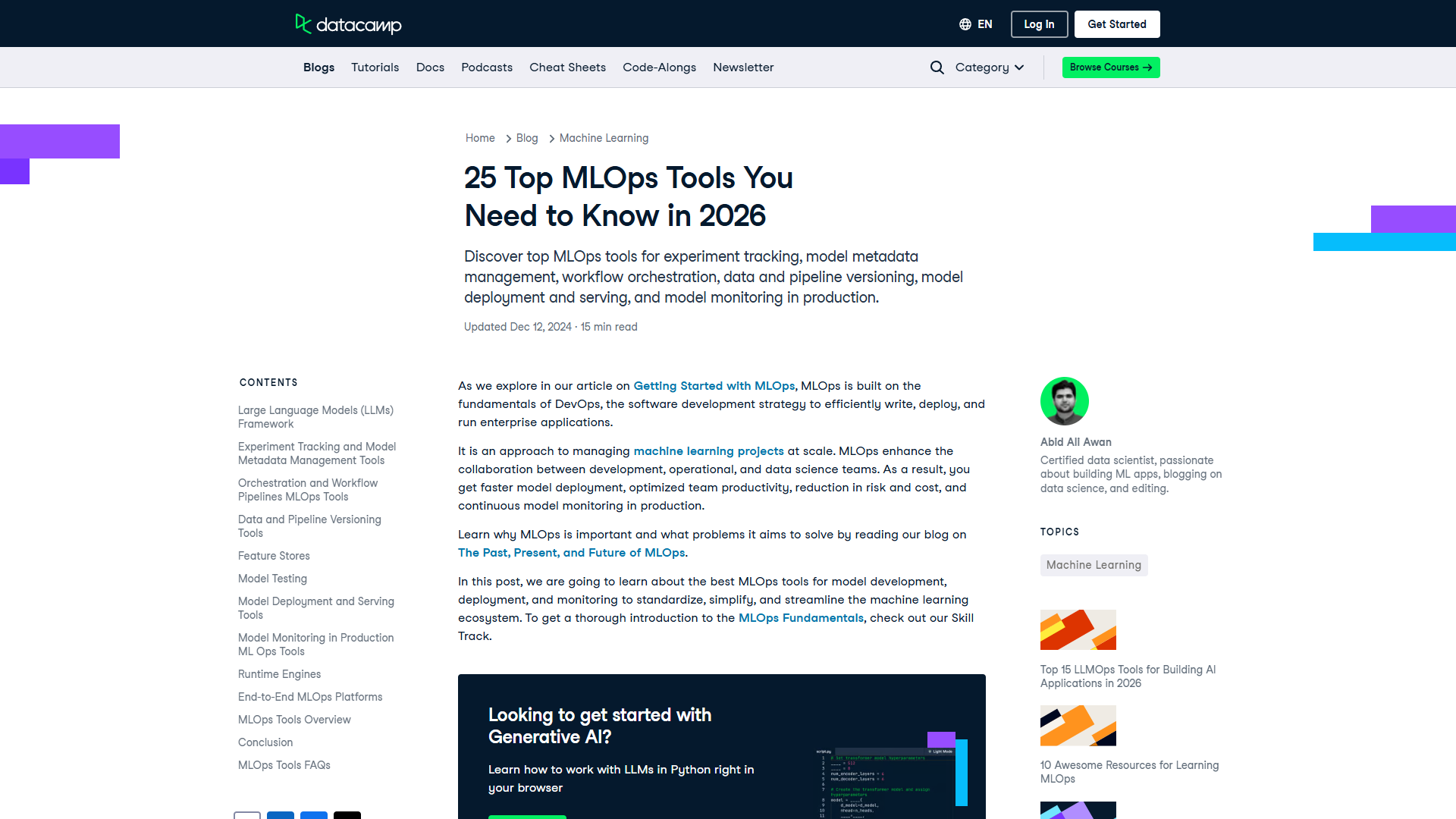Share the article on LinkedIn
Viewport: 1456px width, 819px height.
(x=281, y=816)
